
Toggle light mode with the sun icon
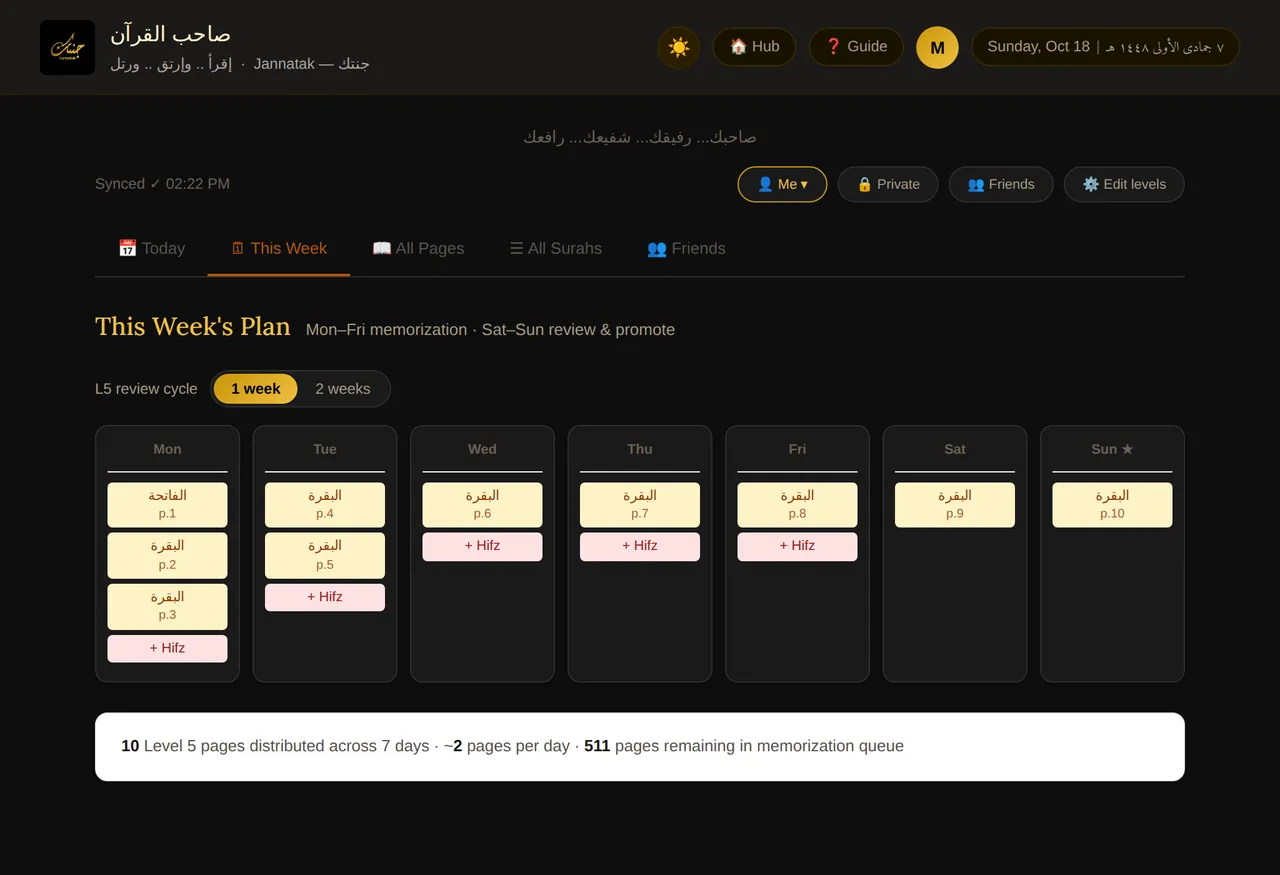(679, 47)
